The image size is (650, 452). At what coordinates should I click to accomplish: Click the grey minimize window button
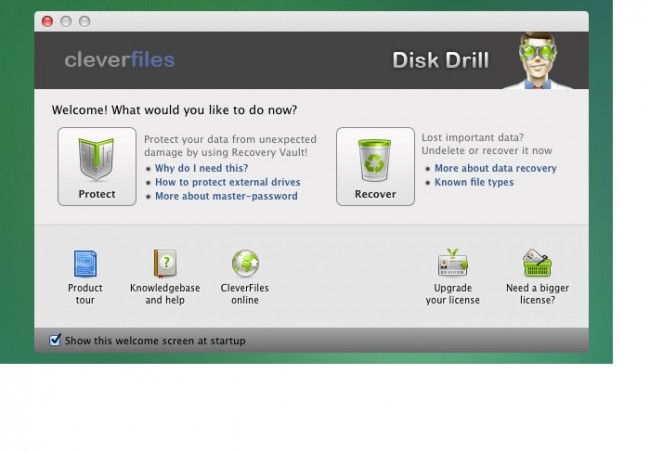click(66, 21)
